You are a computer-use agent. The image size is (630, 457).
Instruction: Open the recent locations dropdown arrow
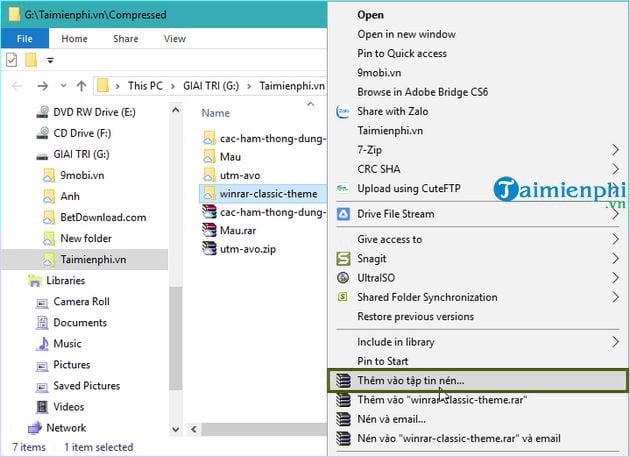[63, 86]
